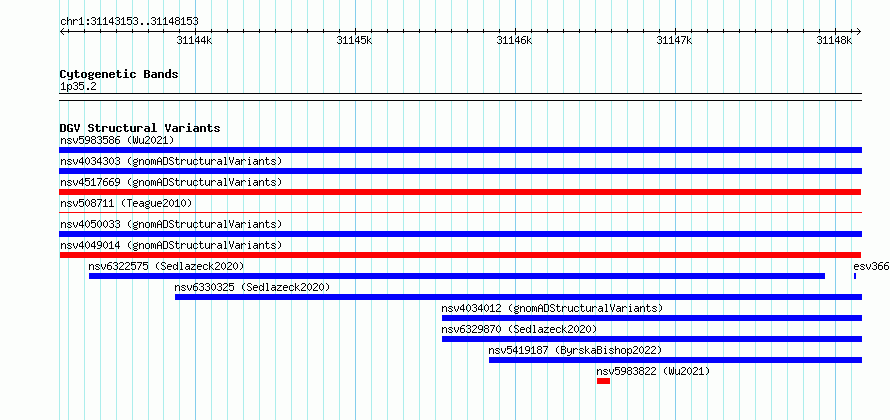
Task: Click the small esv366 blue marker
Action: (x=855, y=276)
